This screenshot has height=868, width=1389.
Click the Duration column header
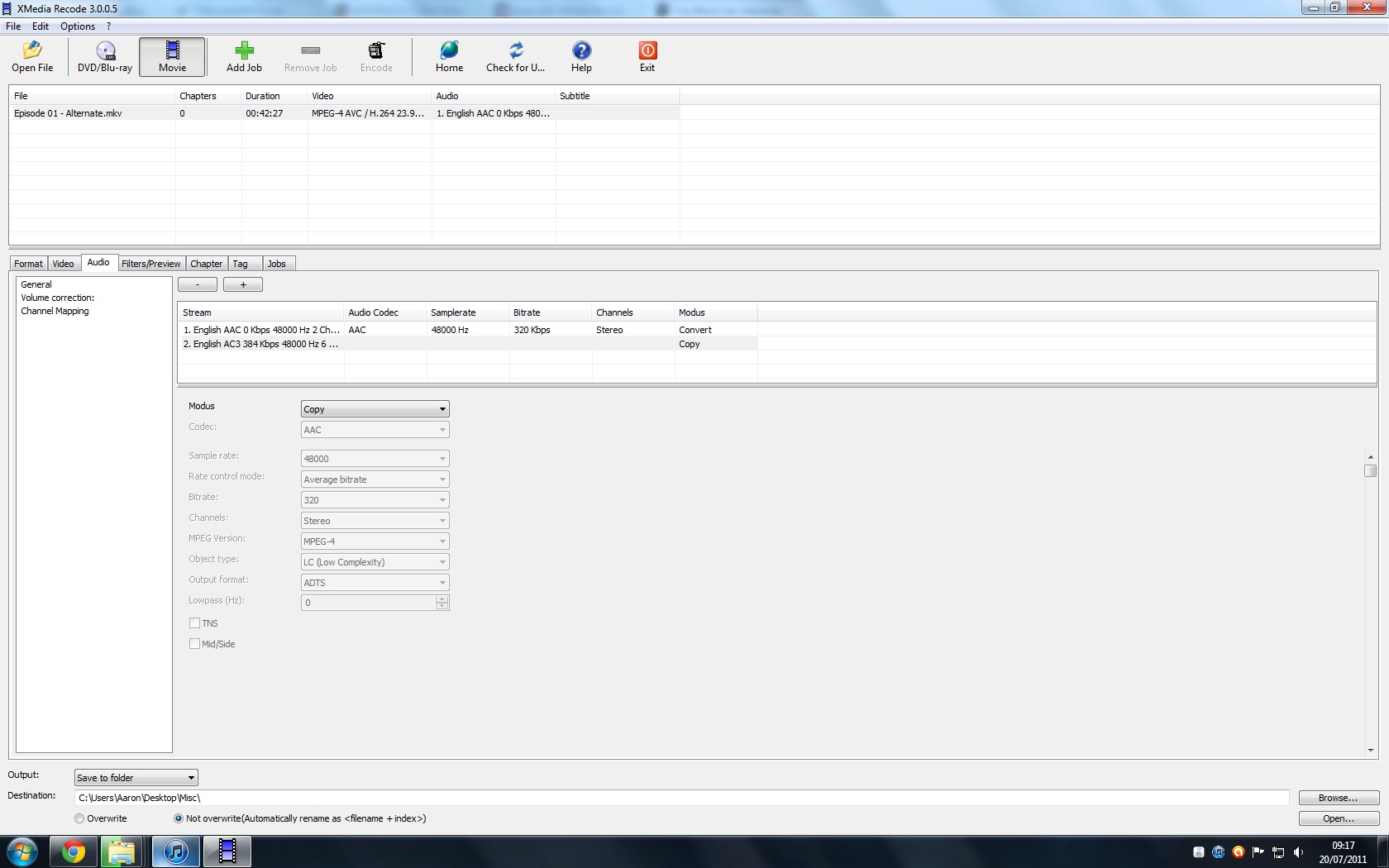click(274, 96)
